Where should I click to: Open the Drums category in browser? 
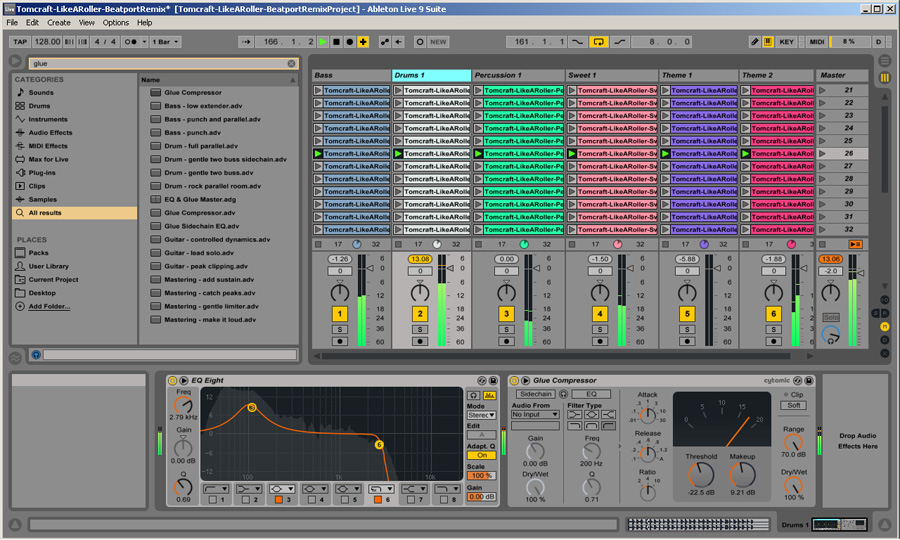point(41,105)
